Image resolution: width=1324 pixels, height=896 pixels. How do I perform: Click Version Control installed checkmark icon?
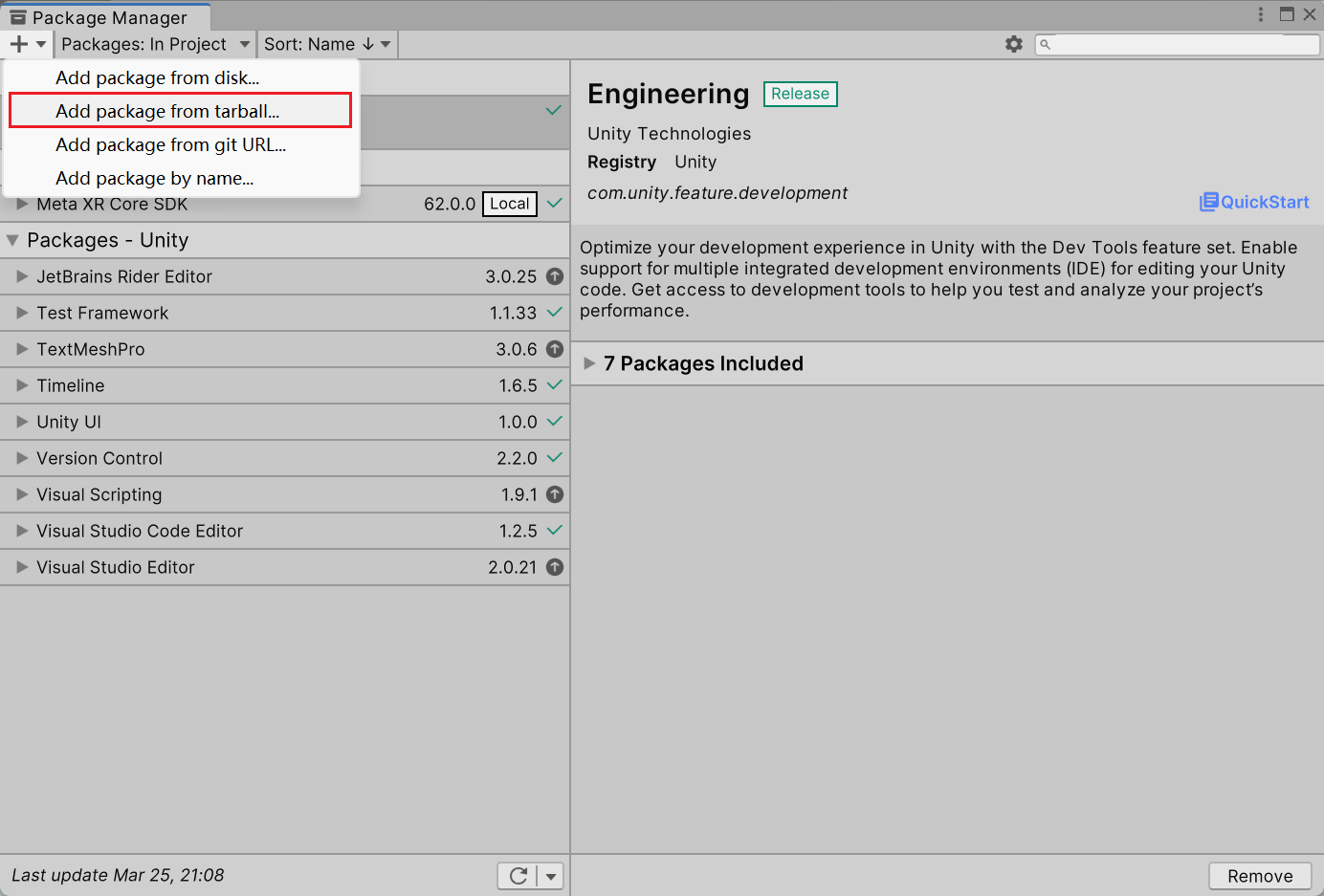tap(555, 458)
